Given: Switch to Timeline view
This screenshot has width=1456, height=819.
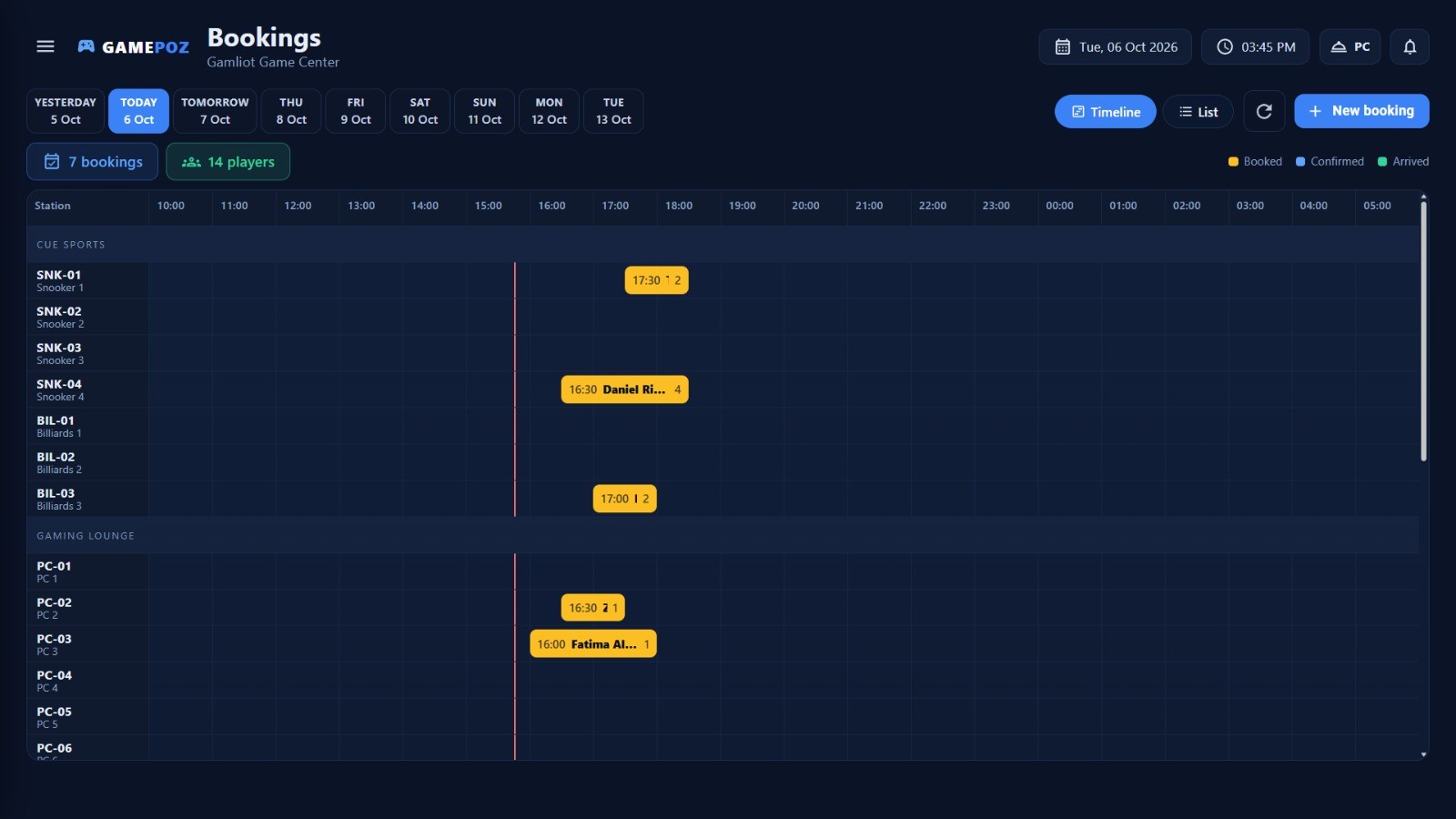Looking at the screenshot, I should tap(1106, 112).
